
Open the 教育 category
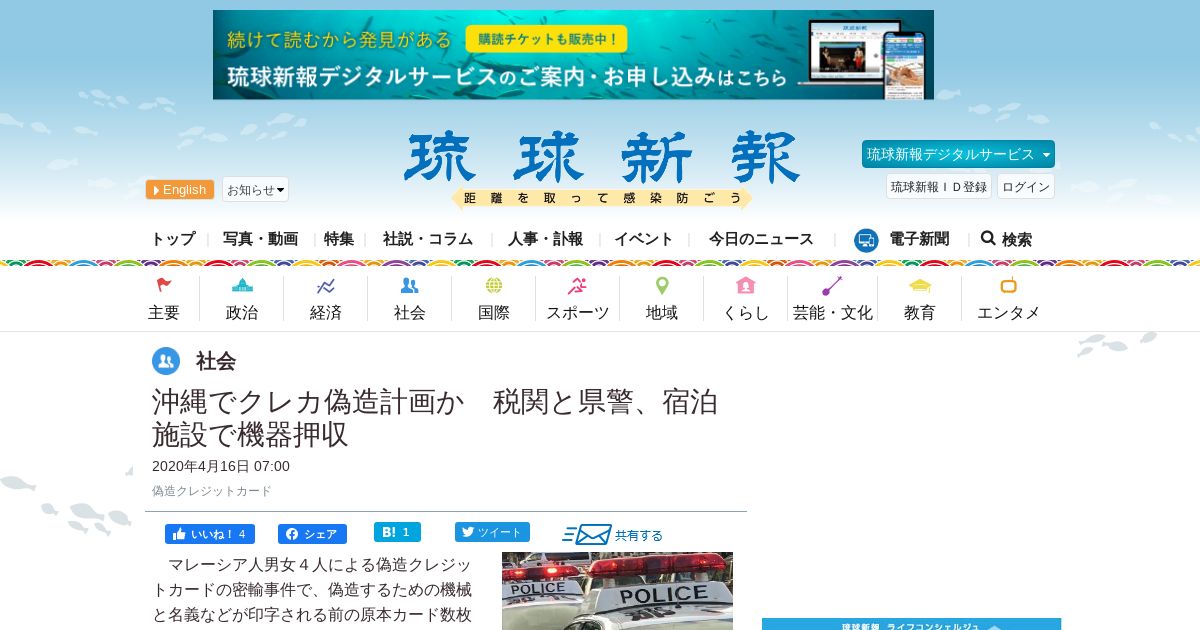920,313
